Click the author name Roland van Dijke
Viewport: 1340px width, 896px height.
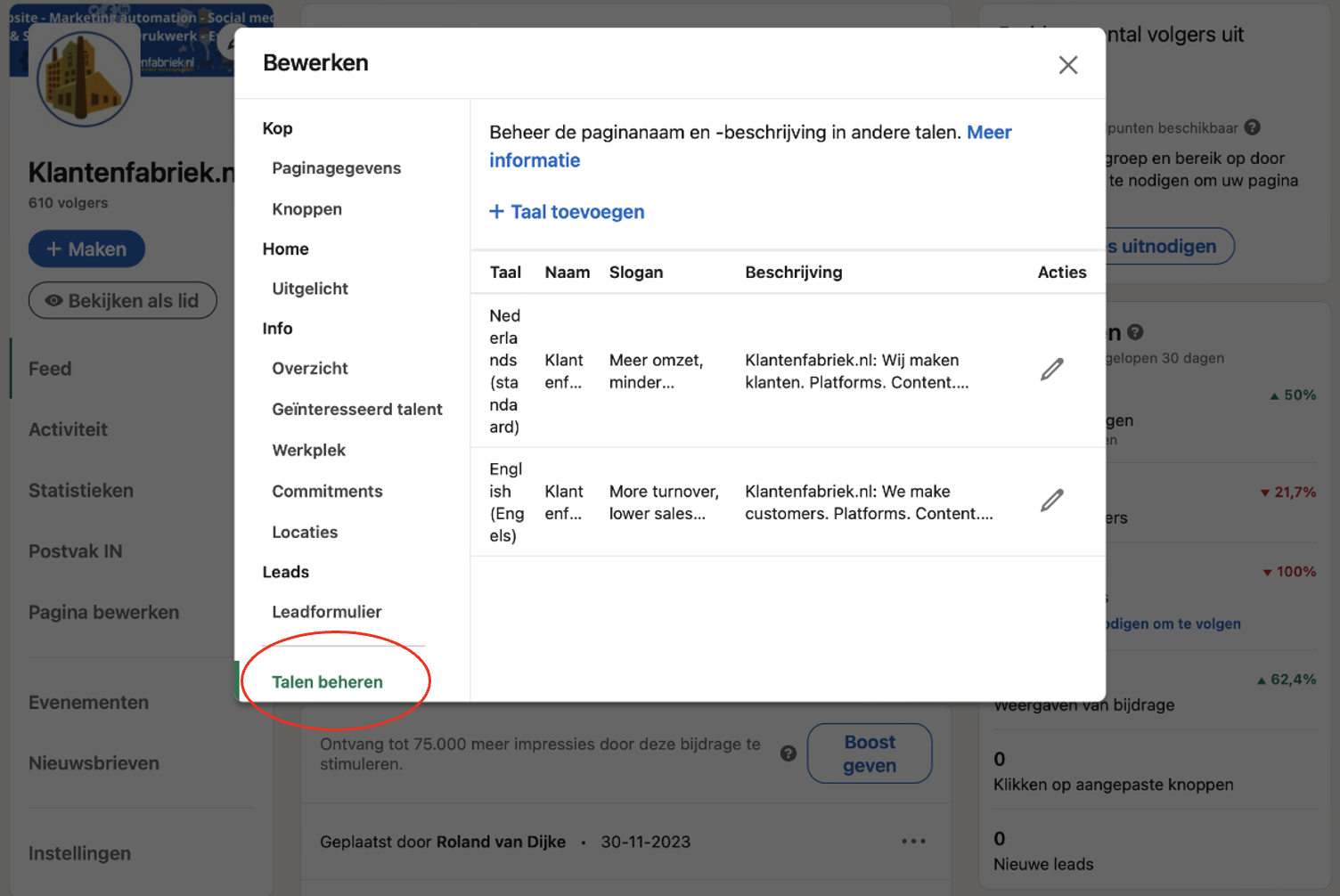(x=501, y=842)
